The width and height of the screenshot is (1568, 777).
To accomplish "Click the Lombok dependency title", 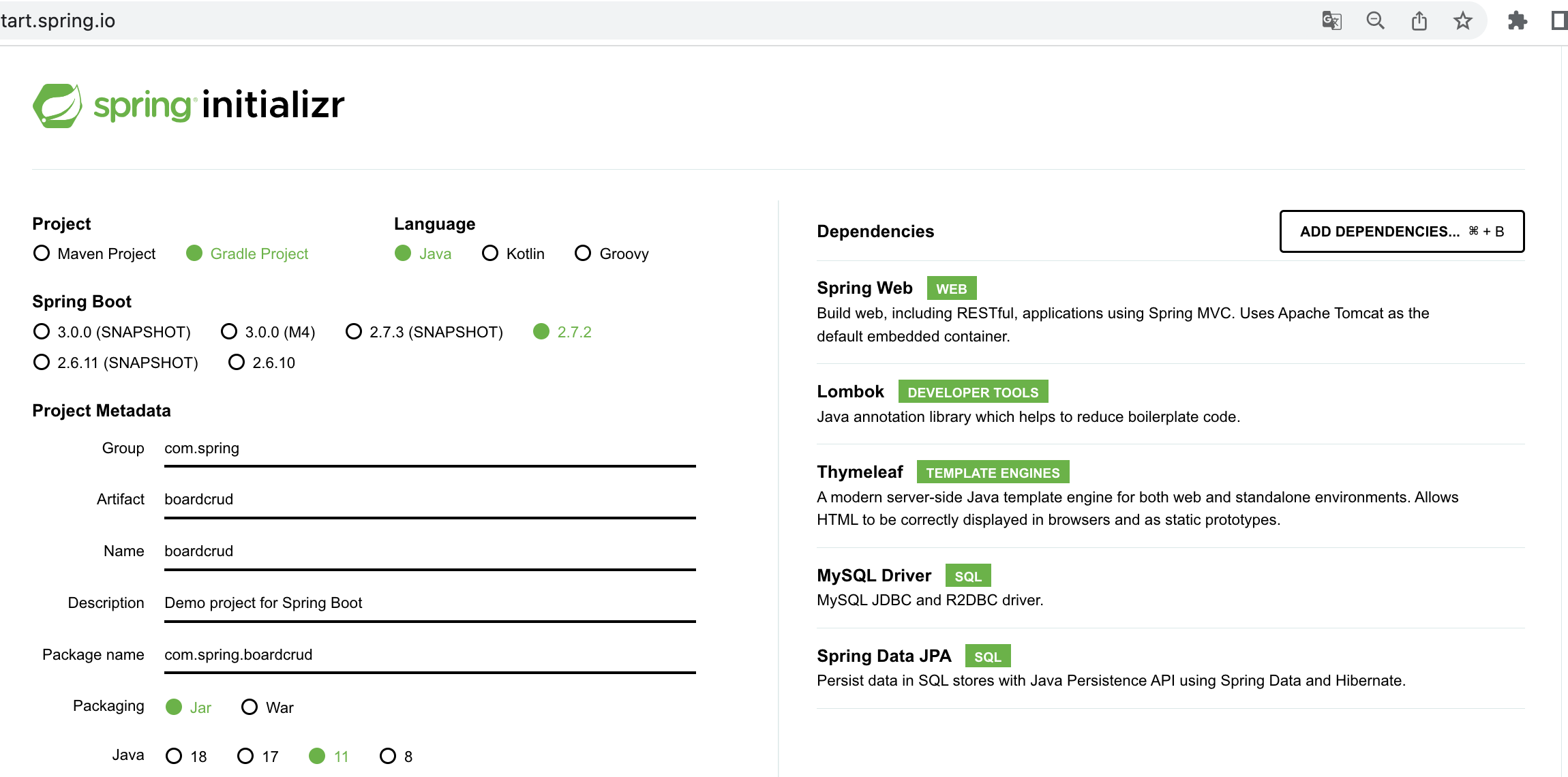I will [x=850, y=392].
